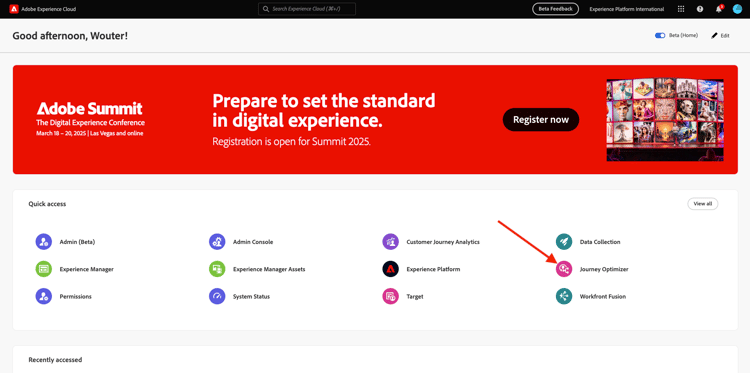Click the 'Beta (Home)' label text
This screenshot has width=750, height=373.
point(683,35)
